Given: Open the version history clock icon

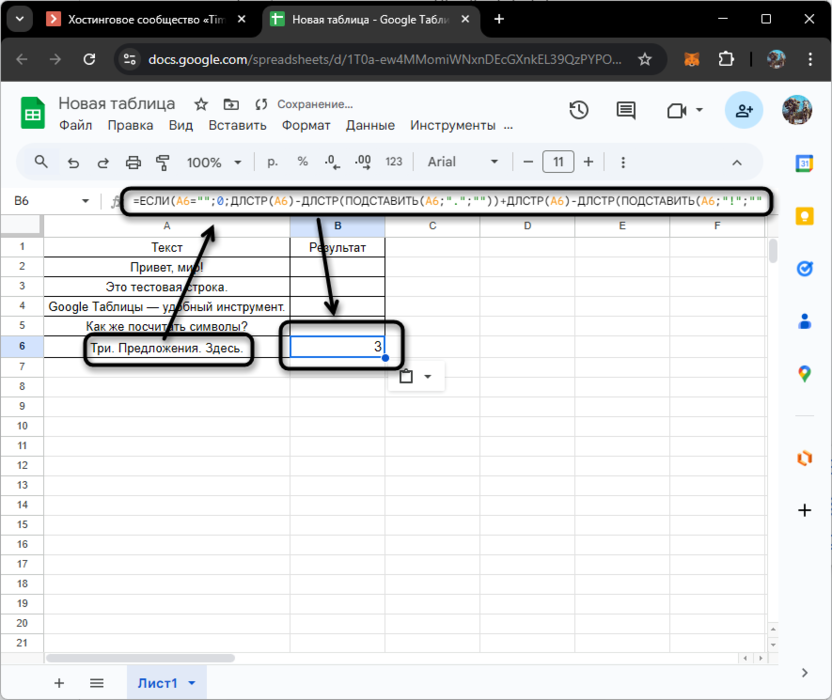Looking at the screenshot, I should pyautogui.click(x=579, y=110).
